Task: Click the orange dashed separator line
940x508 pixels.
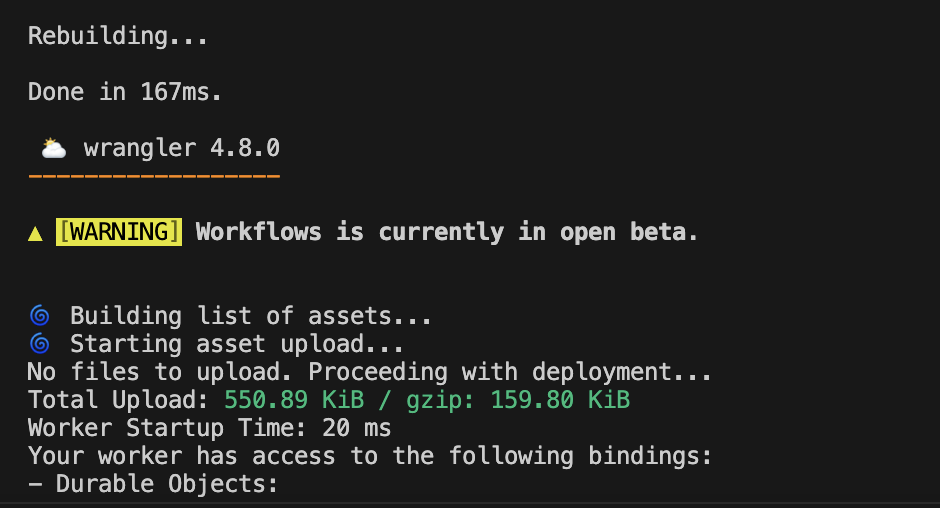Action: coord(154,177)
